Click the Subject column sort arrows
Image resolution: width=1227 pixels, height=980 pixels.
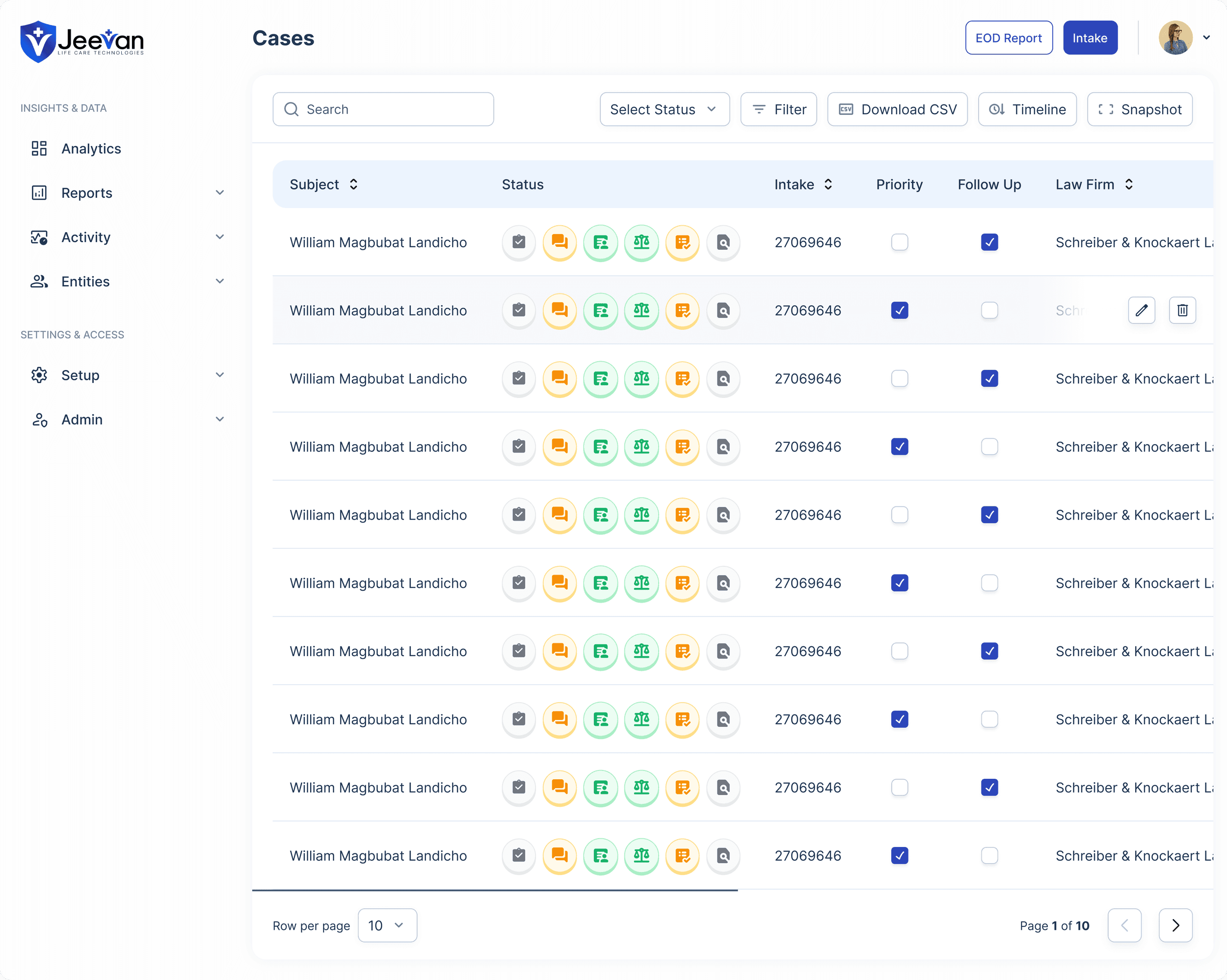[x=353, y=185]
